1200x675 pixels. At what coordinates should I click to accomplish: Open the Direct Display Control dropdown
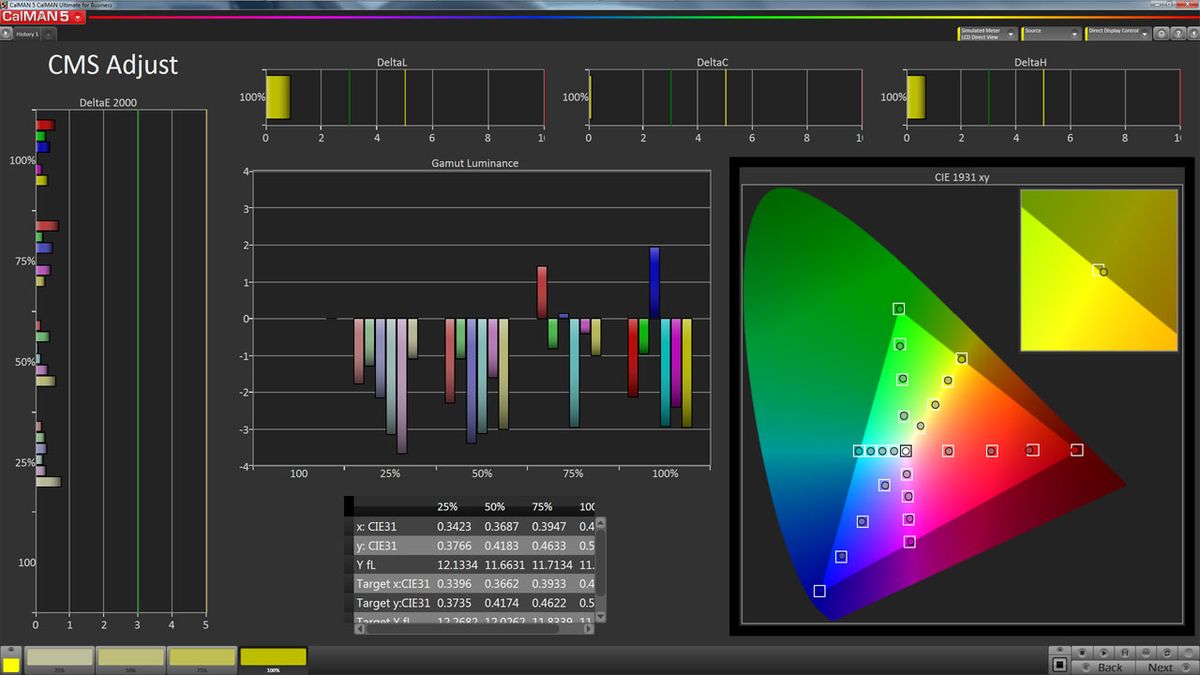click(x=1120, y=32)
